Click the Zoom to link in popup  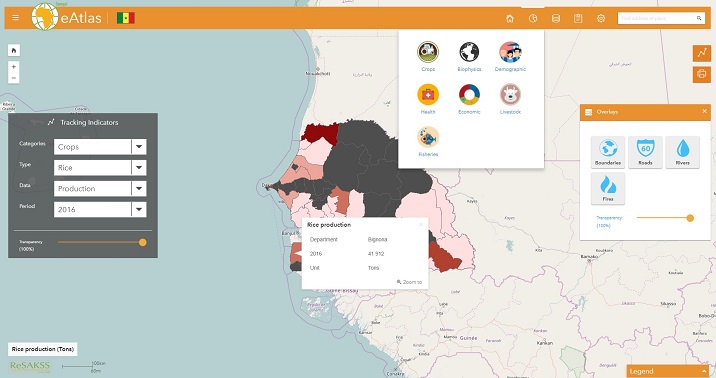pos(410,282)
